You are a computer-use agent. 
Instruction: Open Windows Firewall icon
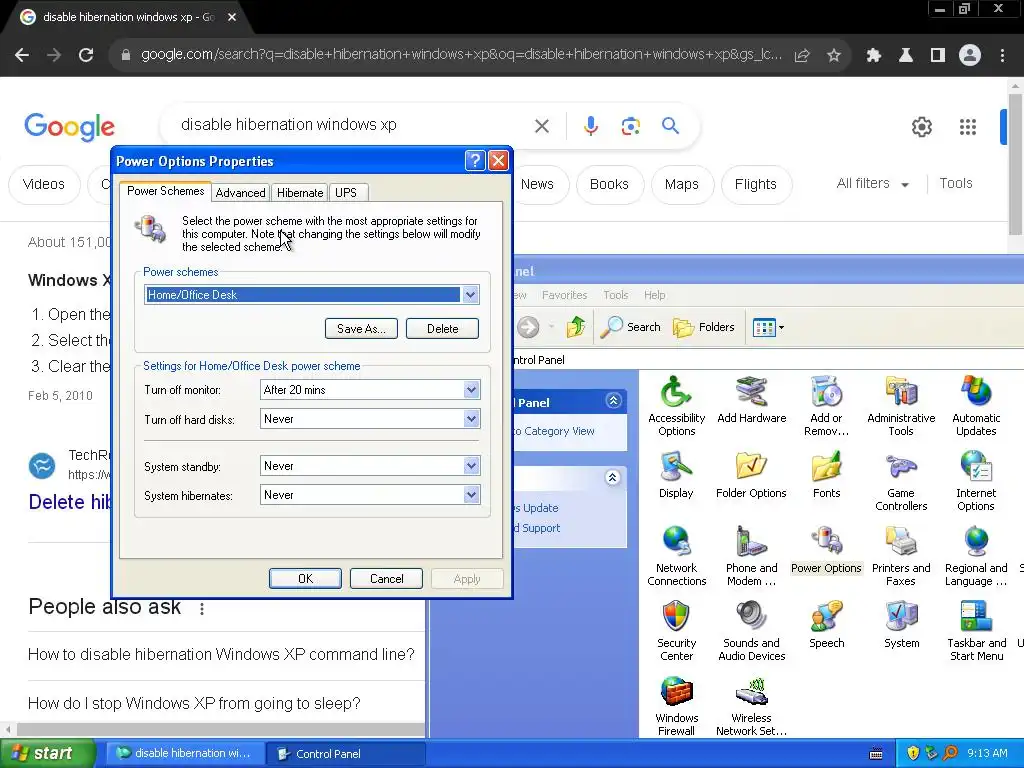pos(676,707)
